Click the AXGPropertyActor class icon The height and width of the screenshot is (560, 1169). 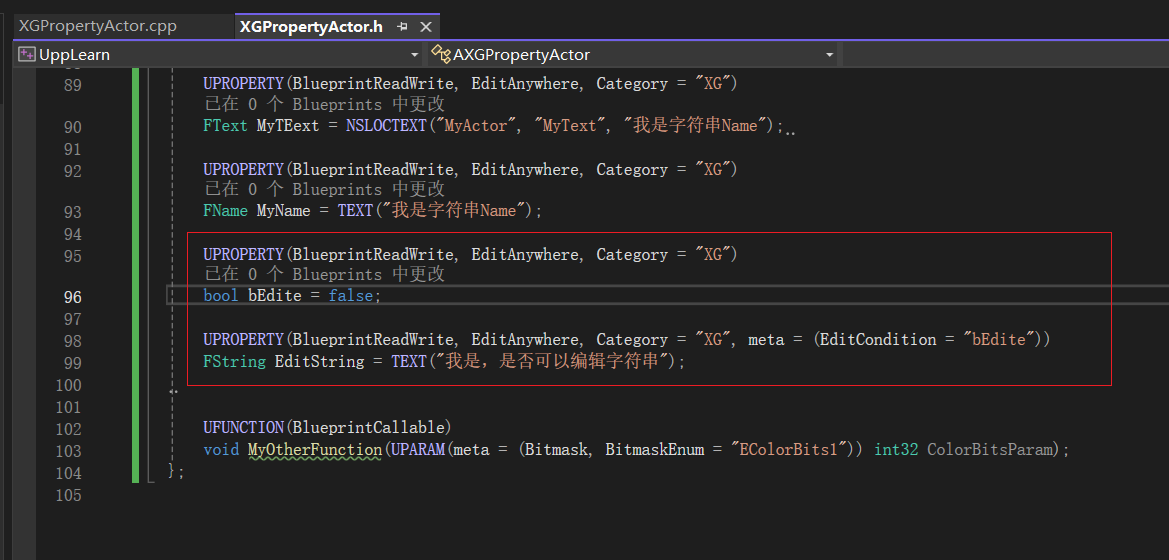point(441,54)
